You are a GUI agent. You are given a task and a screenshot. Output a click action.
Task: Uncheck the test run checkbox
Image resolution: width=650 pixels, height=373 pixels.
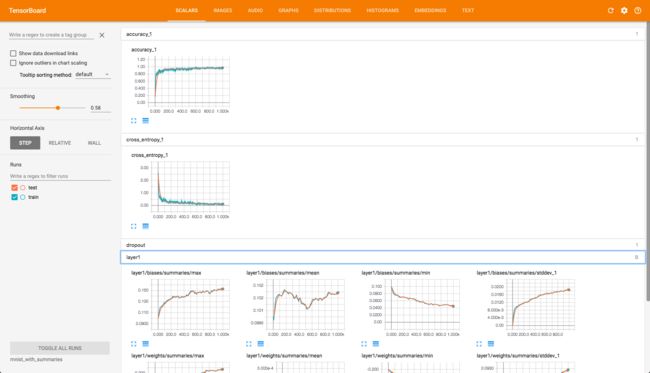click(15, 188)
